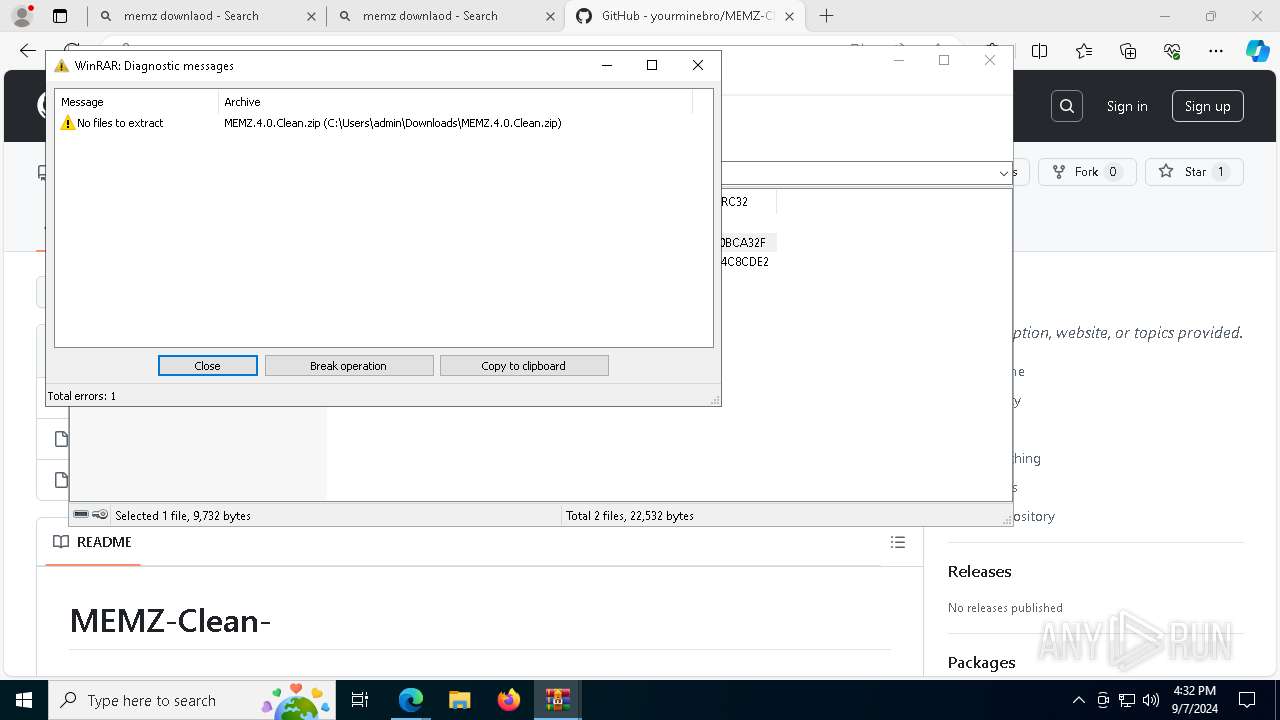Click the network tray icon
The height and width of the screenshot is (720, 1280).
coord(1127,700)
